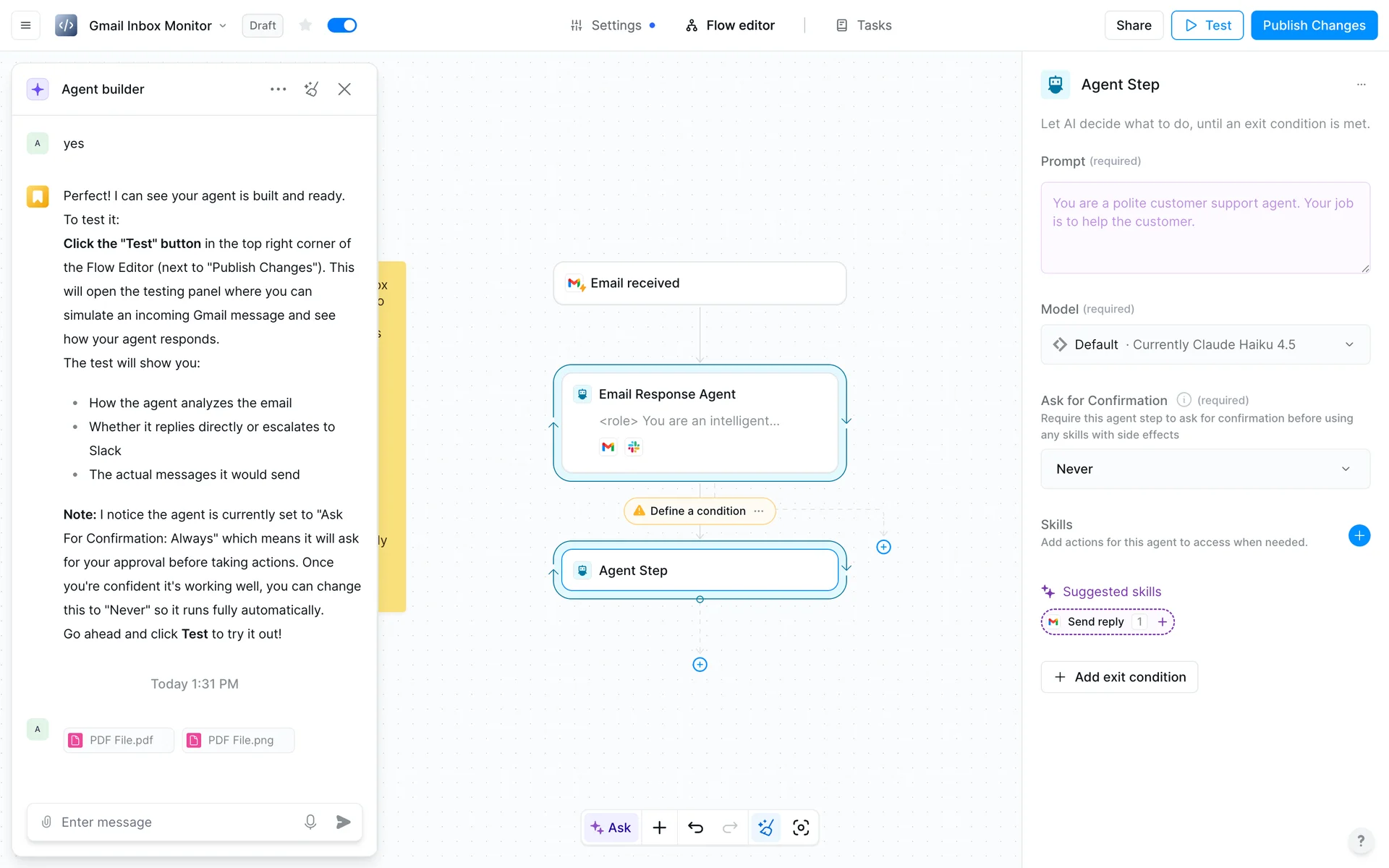Click the Ask for Confirmation info icon
The width and height of the screenshot is (1389, 868).
point(1184,400)
